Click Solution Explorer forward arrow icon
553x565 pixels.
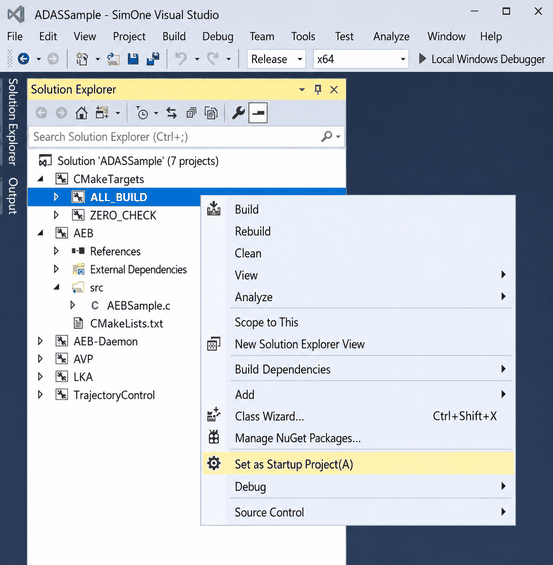pyautogui.click(x=62, y=113)
